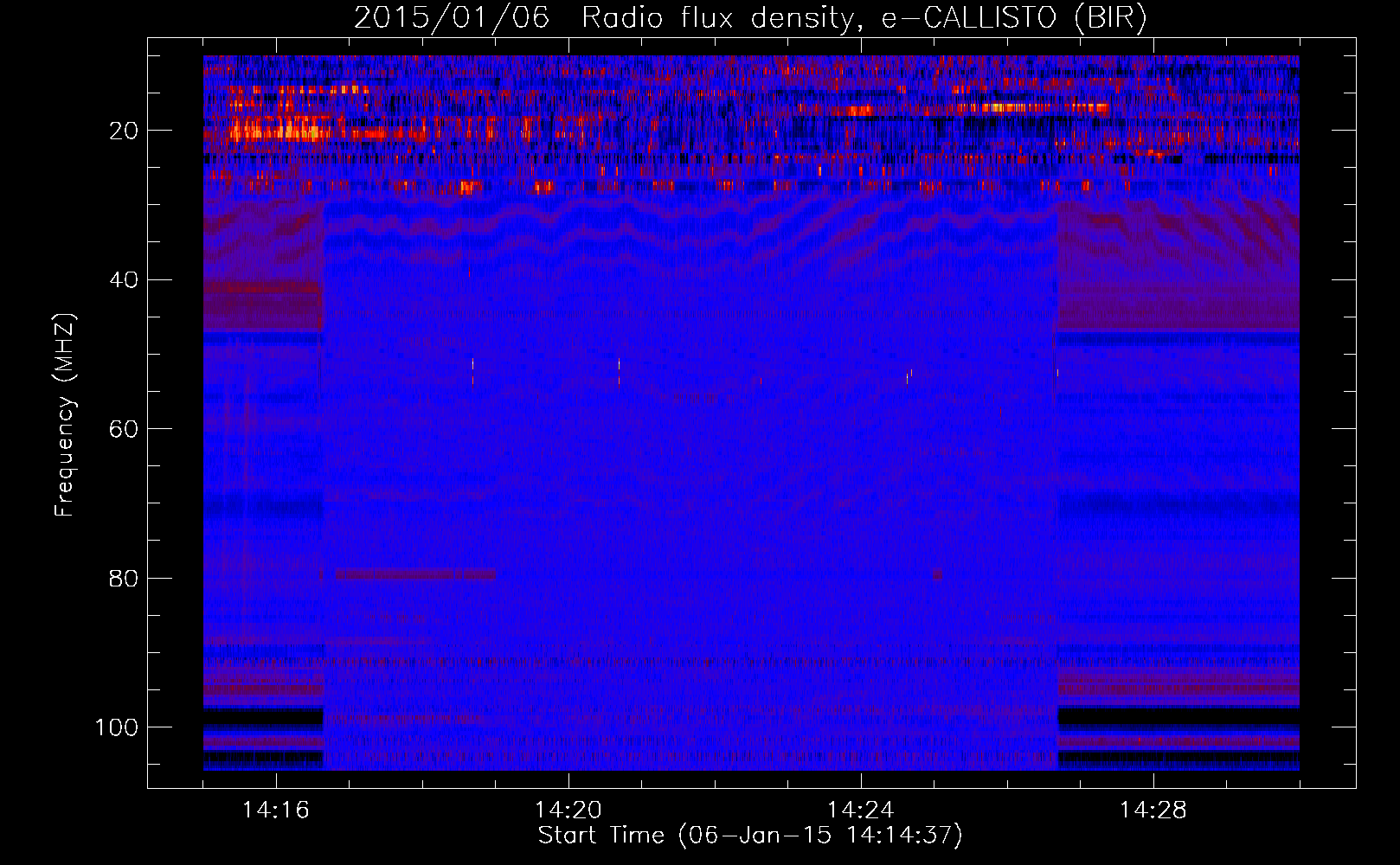Click the "80" frequency tick label
Viewport: 1400px width, 865px height.
124,578
